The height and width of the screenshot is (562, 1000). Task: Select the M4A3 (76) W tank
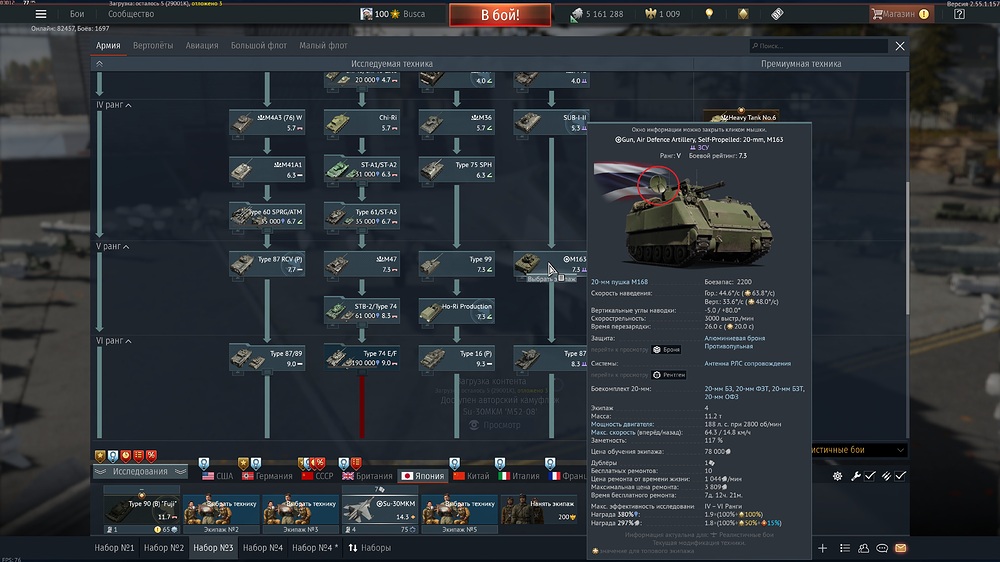tap(267, 122)
